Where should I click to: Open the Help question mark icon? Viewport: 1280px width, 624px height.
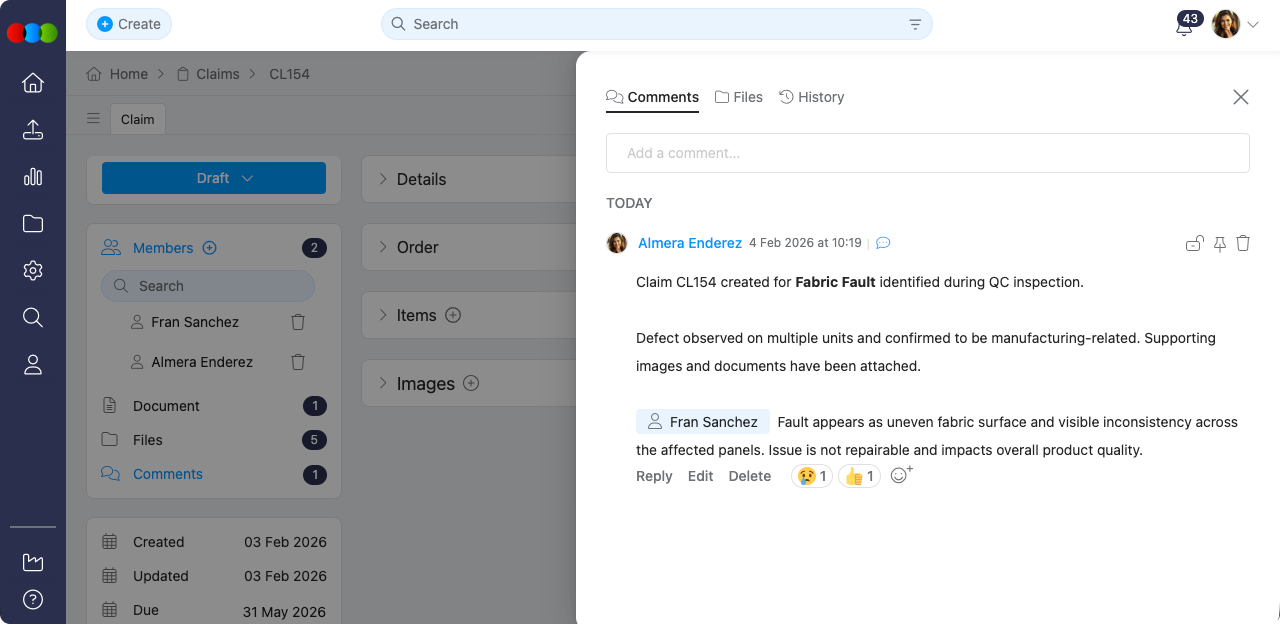click(x=32, y=600)
